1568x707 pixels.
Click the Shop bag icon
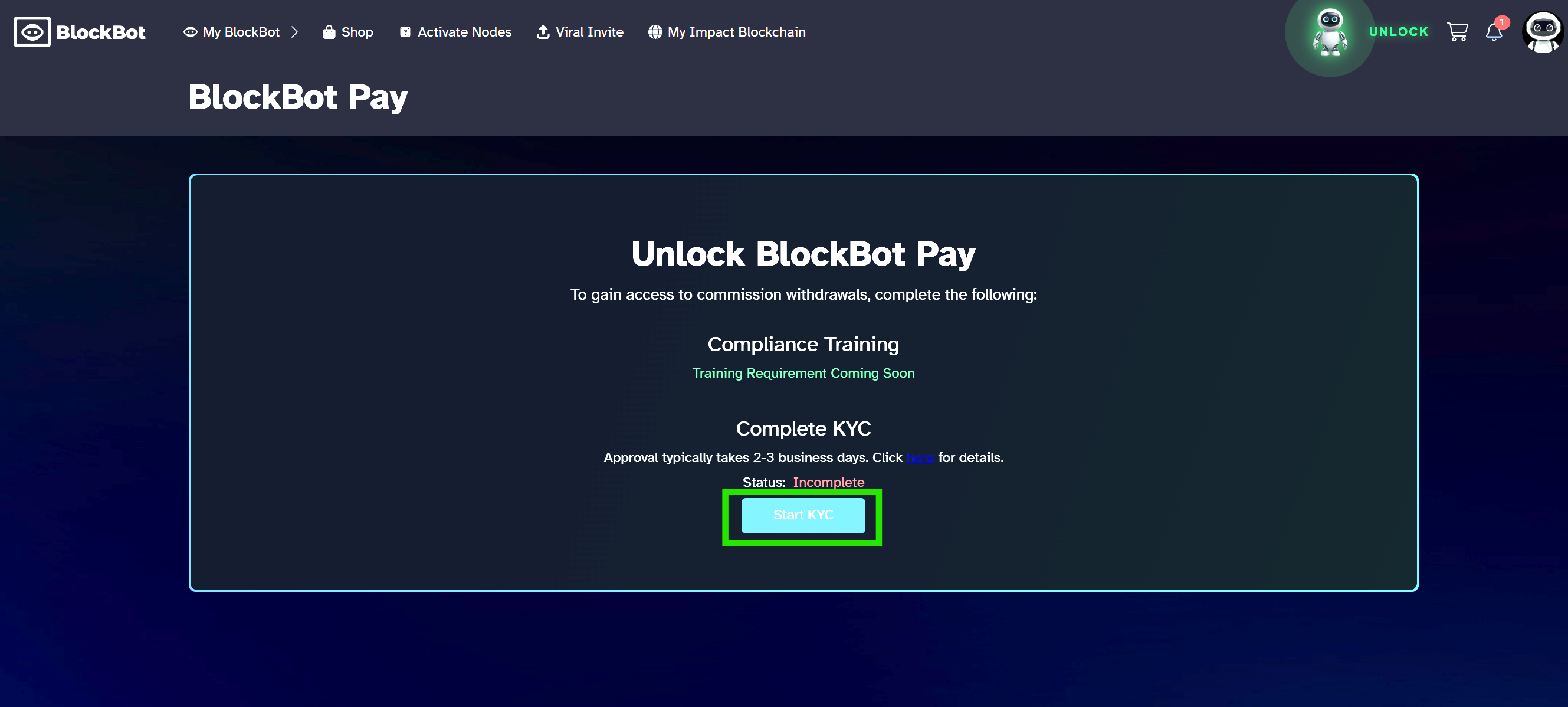pos(329,32)
